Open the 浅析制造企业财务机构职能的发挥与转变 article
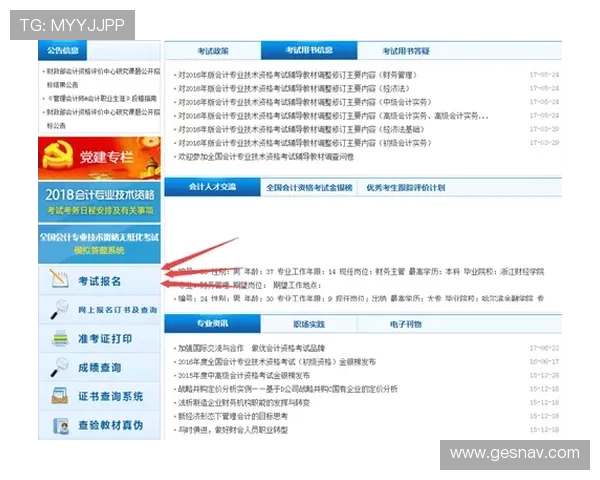This screenshot has width=600, height=480. (244, 403)
